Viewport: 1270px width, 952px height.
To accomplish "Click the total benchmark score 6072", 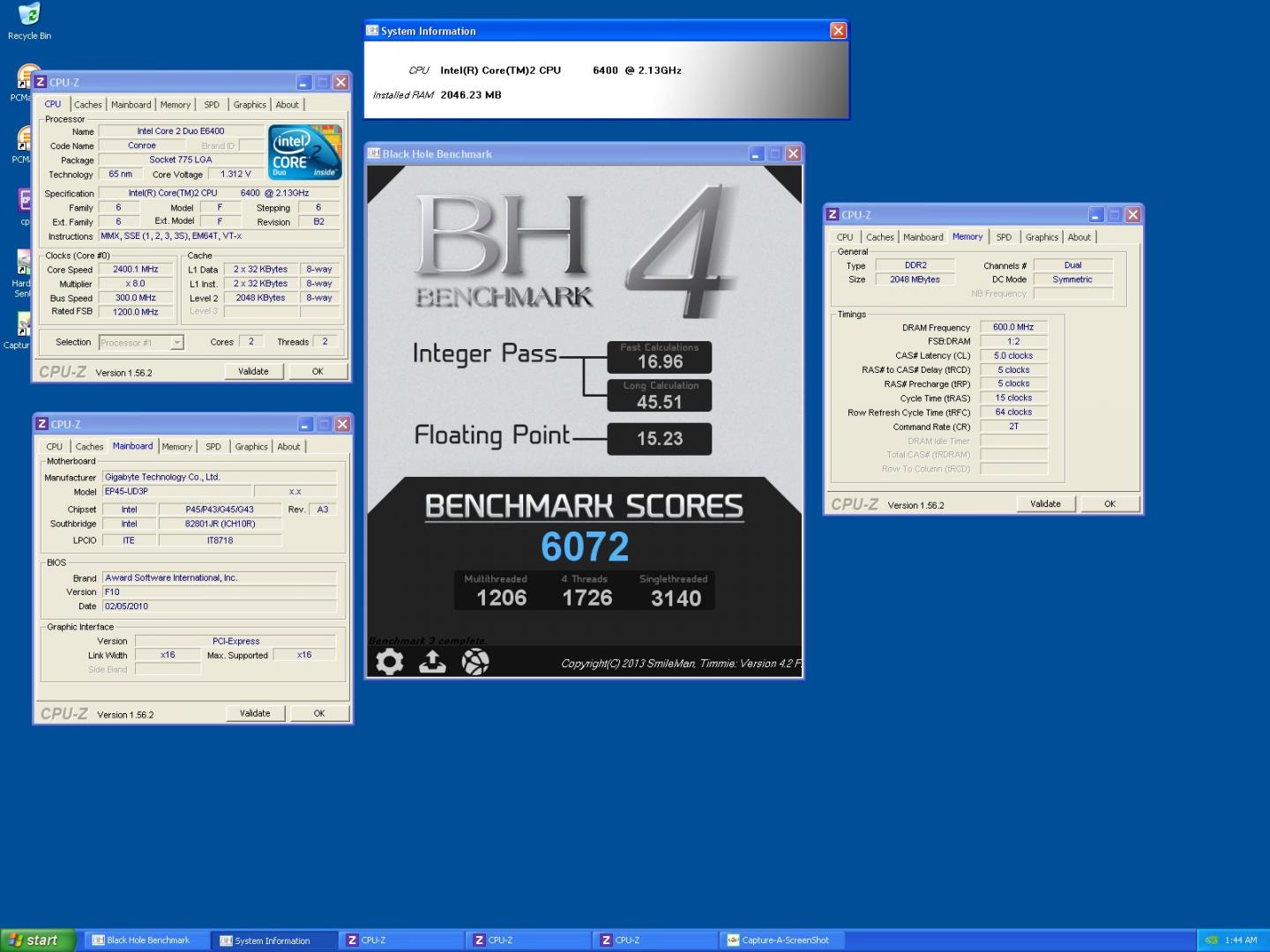I will coord(585,547).
